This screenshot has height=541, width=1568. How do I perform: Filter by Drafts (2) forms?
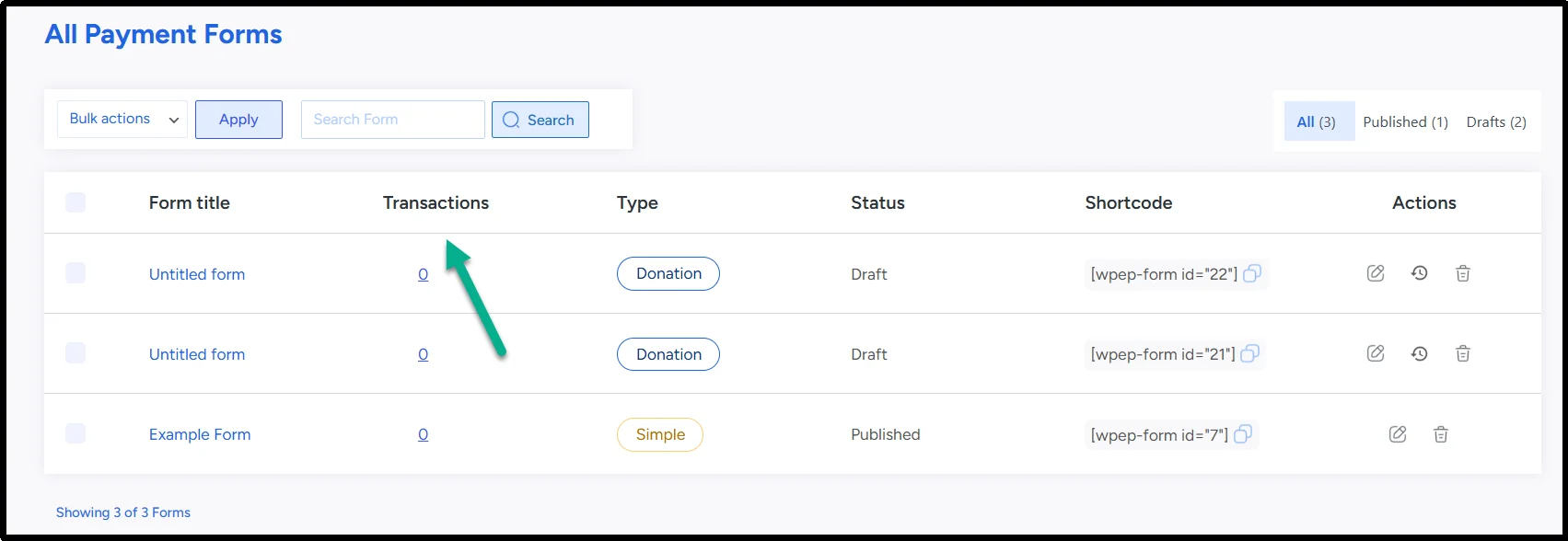coord(1496,121)
